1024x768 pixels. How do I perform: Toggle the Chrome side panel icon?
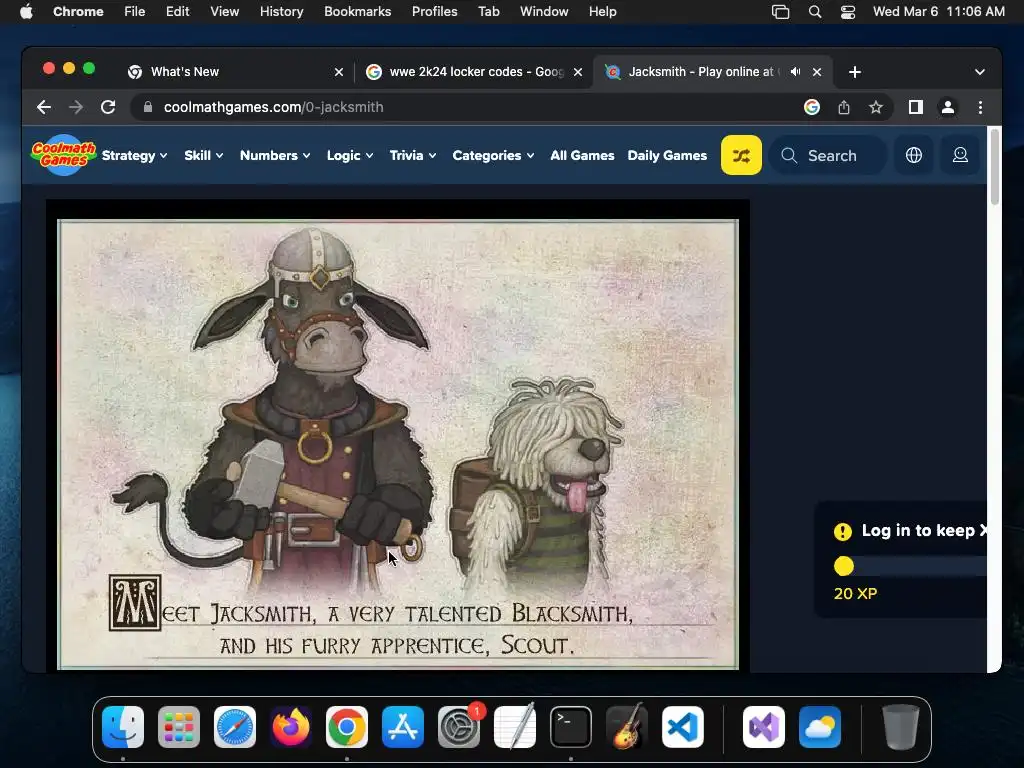[x=916, y=107]
